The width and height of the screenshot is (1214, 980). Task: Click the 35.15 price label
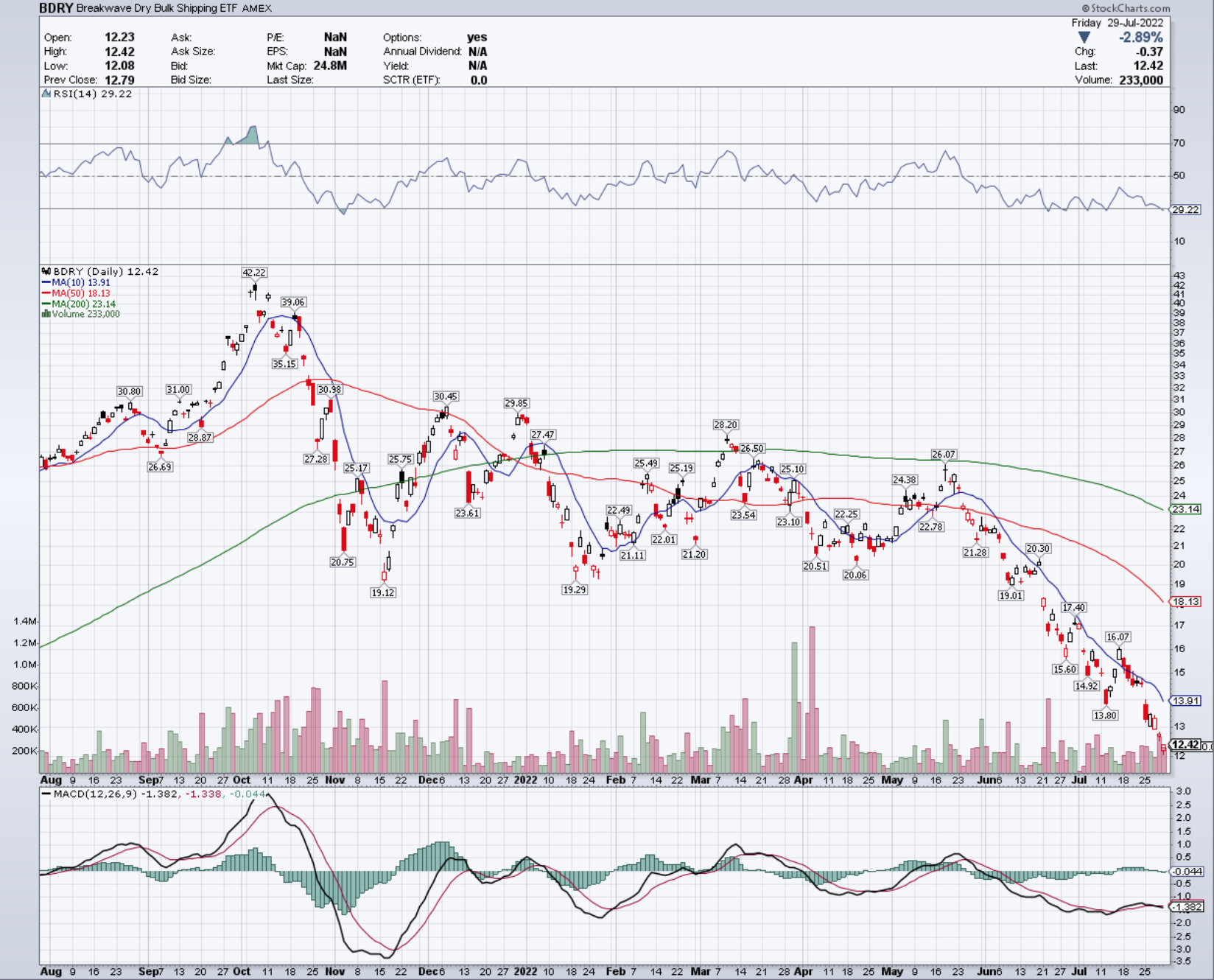click(x=284, y=364)
